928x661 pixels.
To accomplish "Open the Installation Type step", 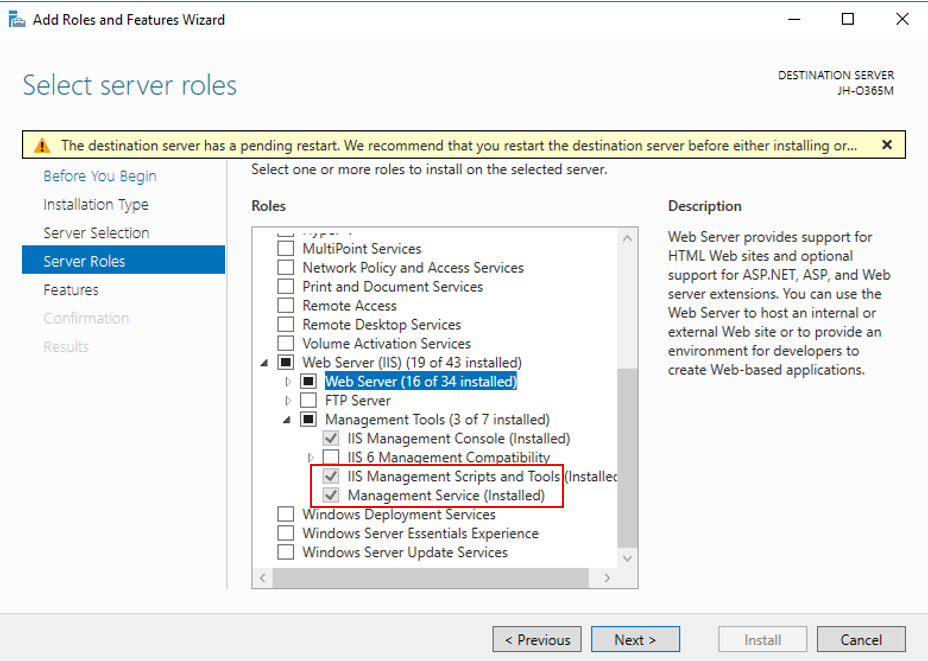I will [x=96, y=204].
